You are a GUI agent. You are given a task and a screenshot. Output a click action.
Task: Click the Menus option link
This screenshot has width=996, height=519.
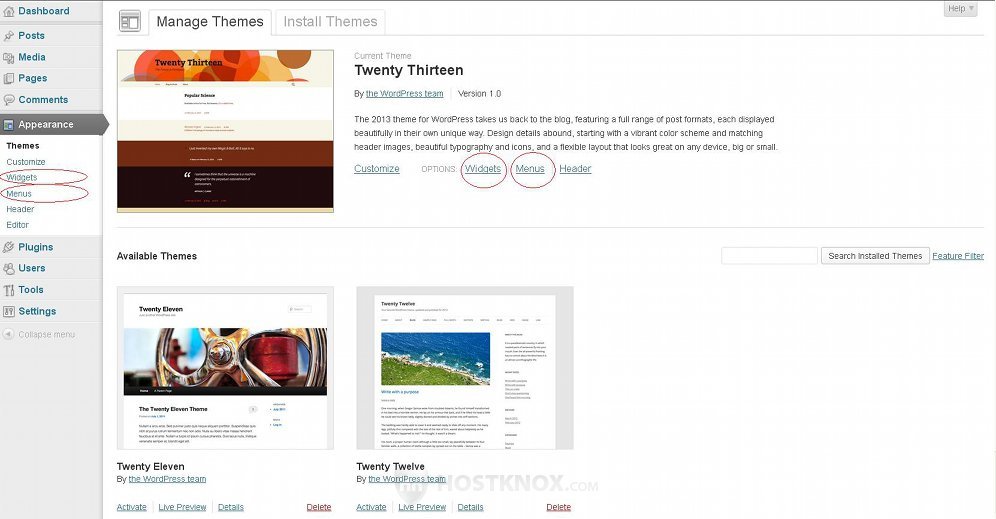pyautogui.click(x=530, y=168)
